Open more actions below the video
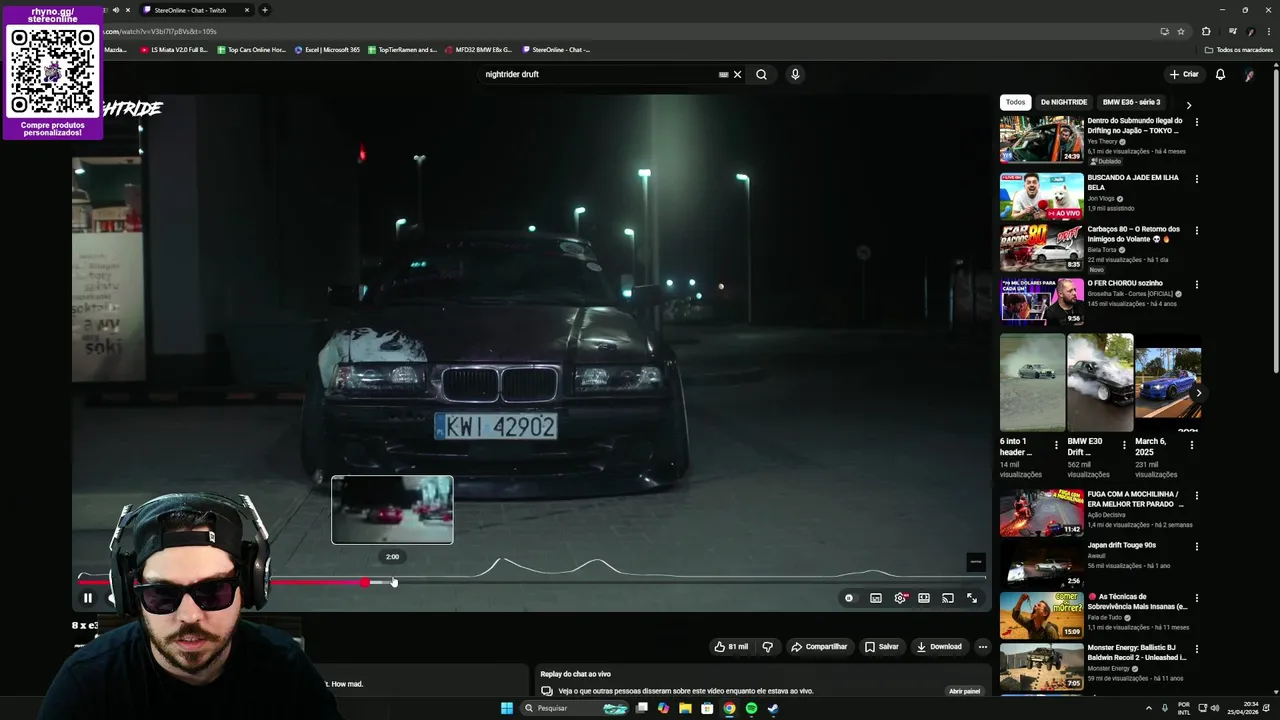This screenshot has width=1280, height=720. pyautogui.click(x=983, y=647)
